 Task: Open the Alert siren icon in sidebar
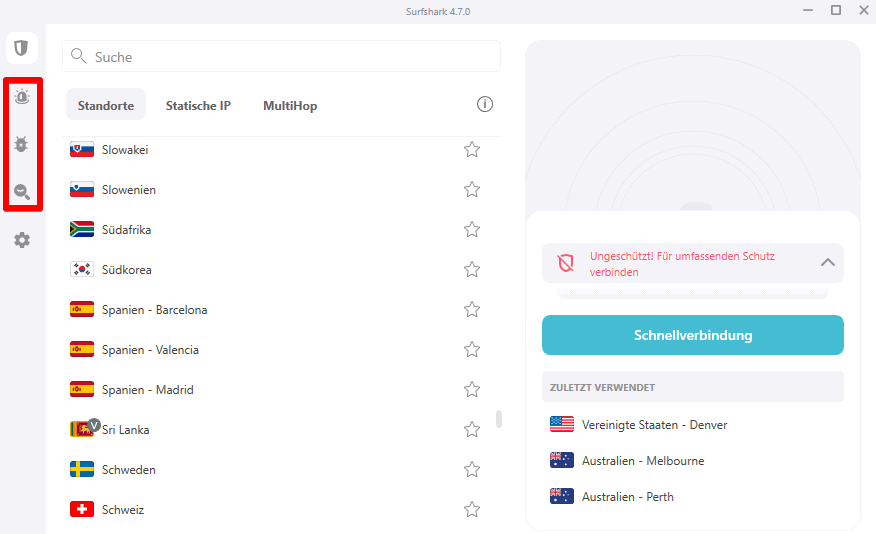point(22,97)
